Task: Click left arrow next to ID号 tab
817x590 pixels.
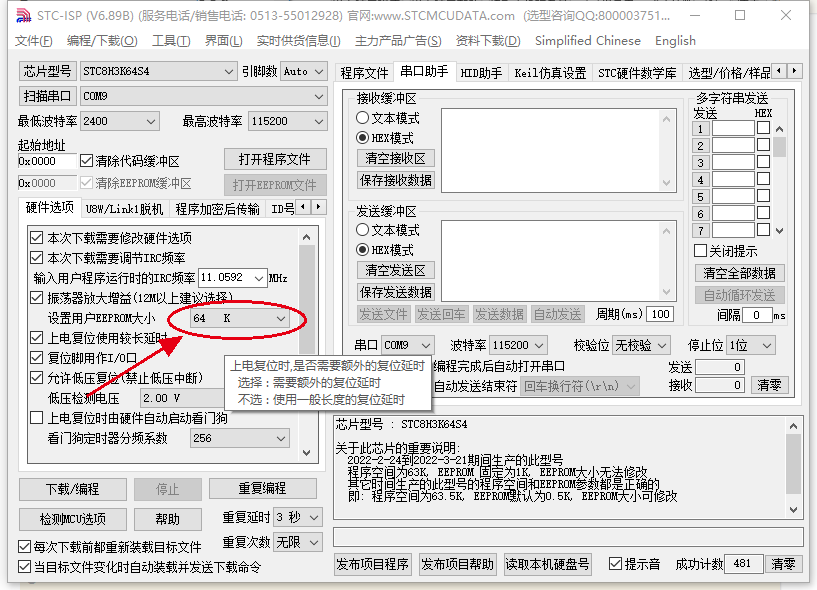Action: [x=303, y=207]
